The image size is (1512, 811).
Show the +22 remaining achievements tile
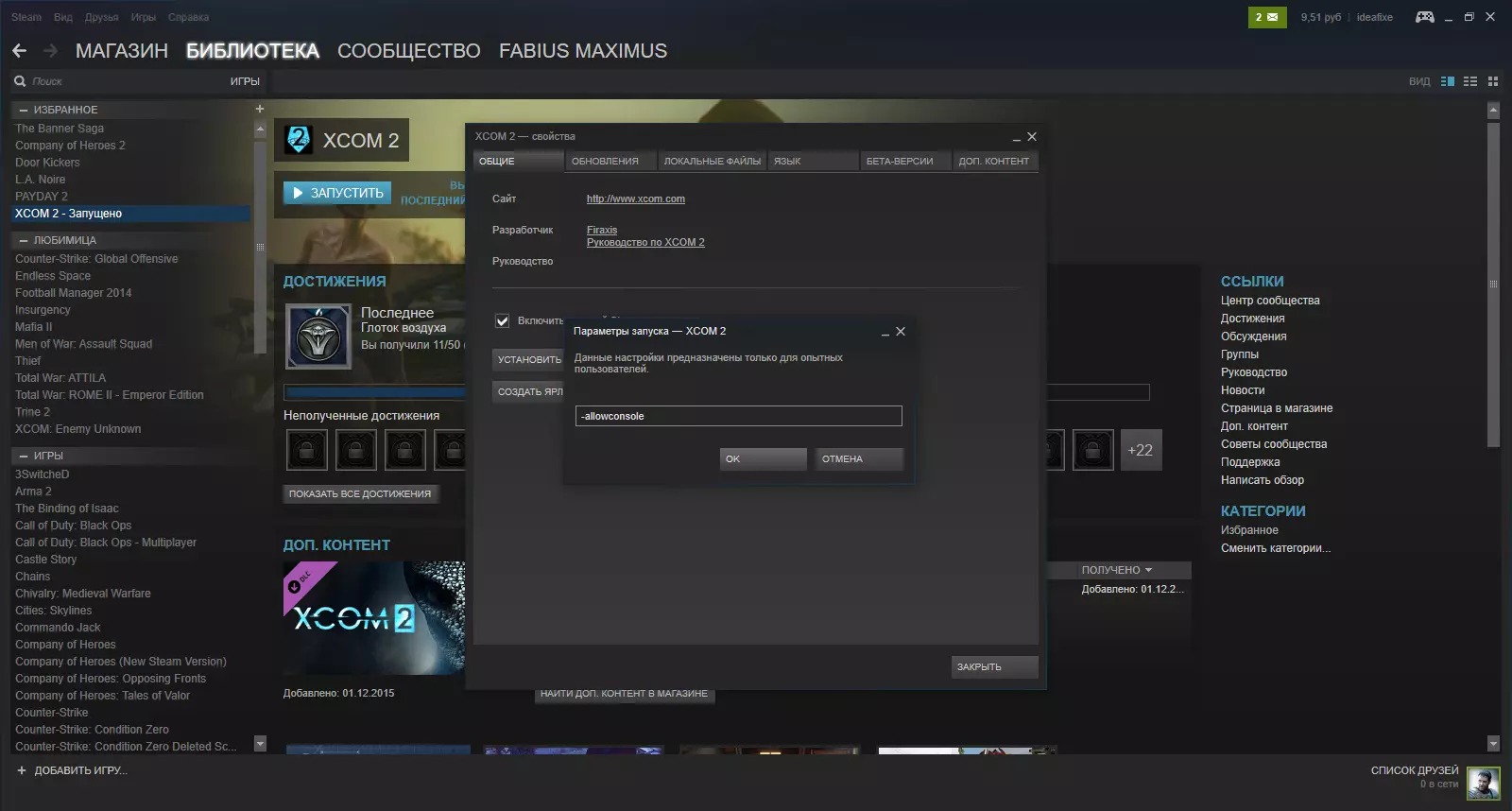(x=1141, y=450)
